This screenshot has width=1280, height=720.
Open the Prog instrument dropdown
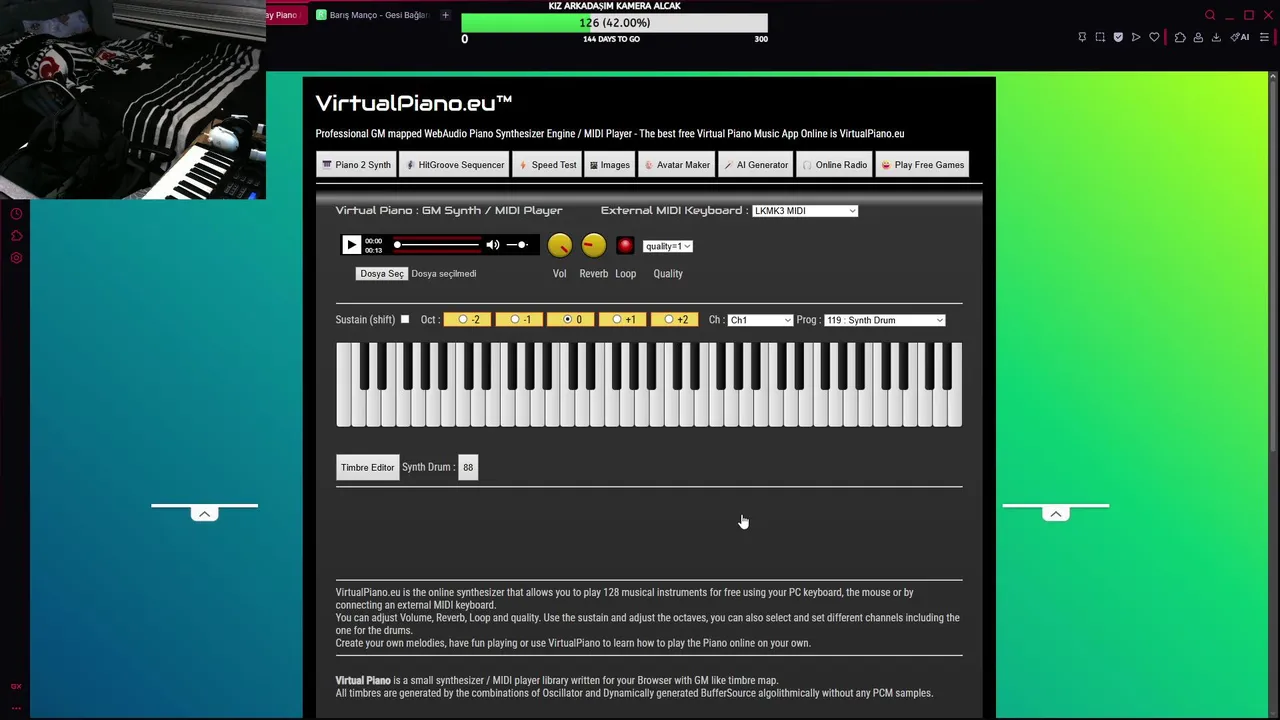[x=884, y=320]
